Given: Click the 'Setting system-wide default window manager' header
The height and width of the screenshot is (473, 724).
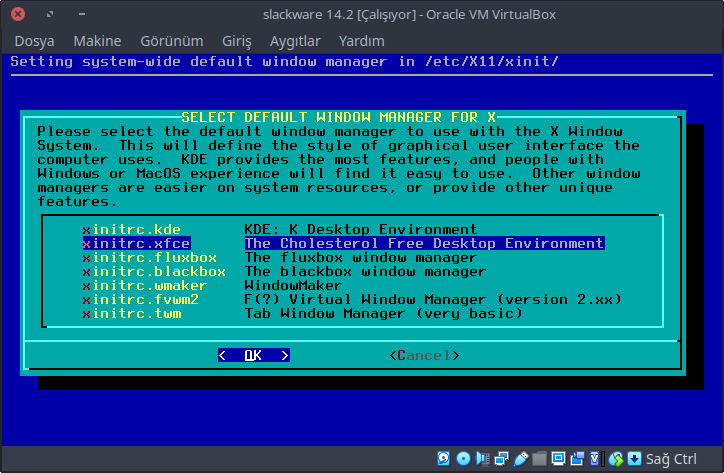Looking at the screenshot, I should coord(284,61).
